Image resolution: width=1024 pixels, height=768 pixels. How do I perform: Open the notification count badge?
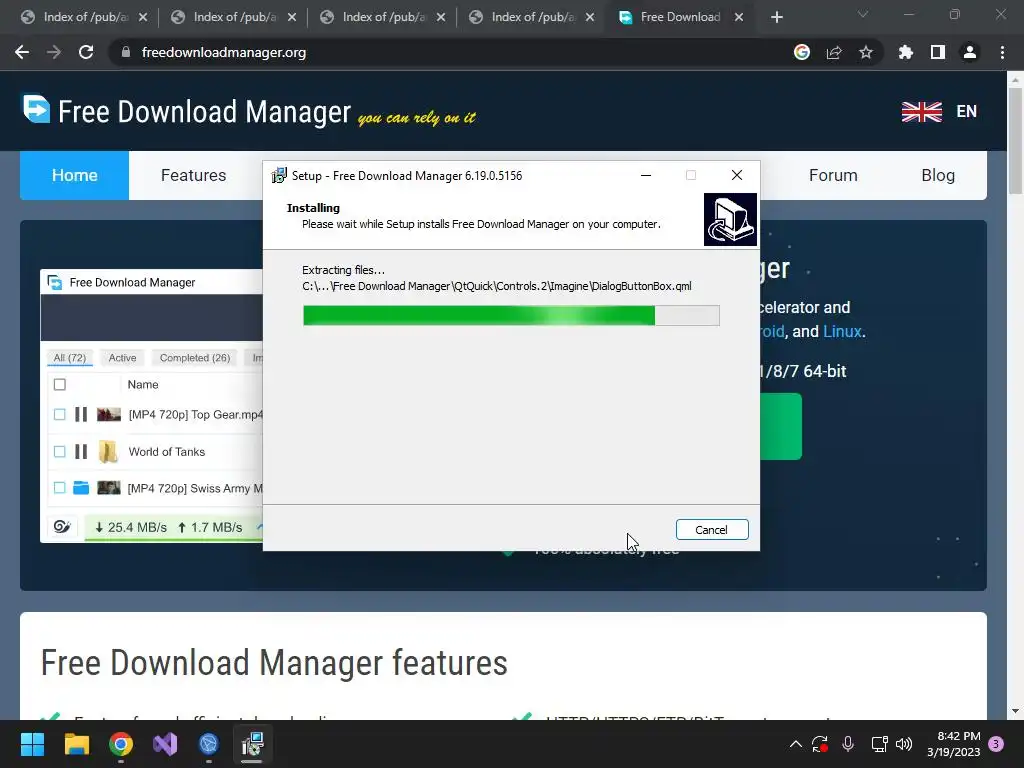[996, 744]
